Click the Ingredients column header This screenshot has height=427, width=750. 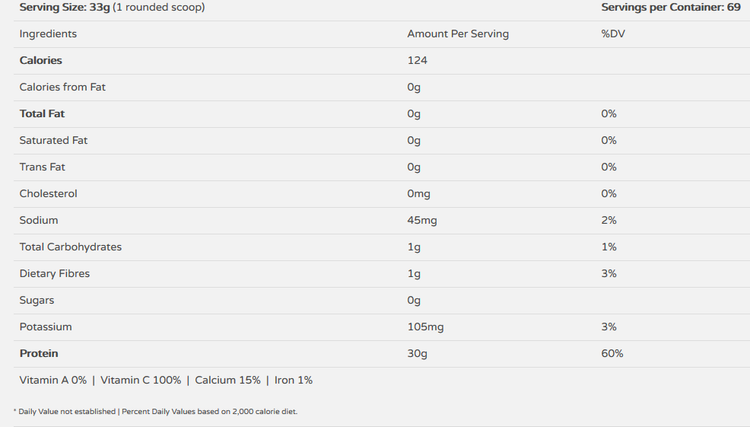[48, 34]
